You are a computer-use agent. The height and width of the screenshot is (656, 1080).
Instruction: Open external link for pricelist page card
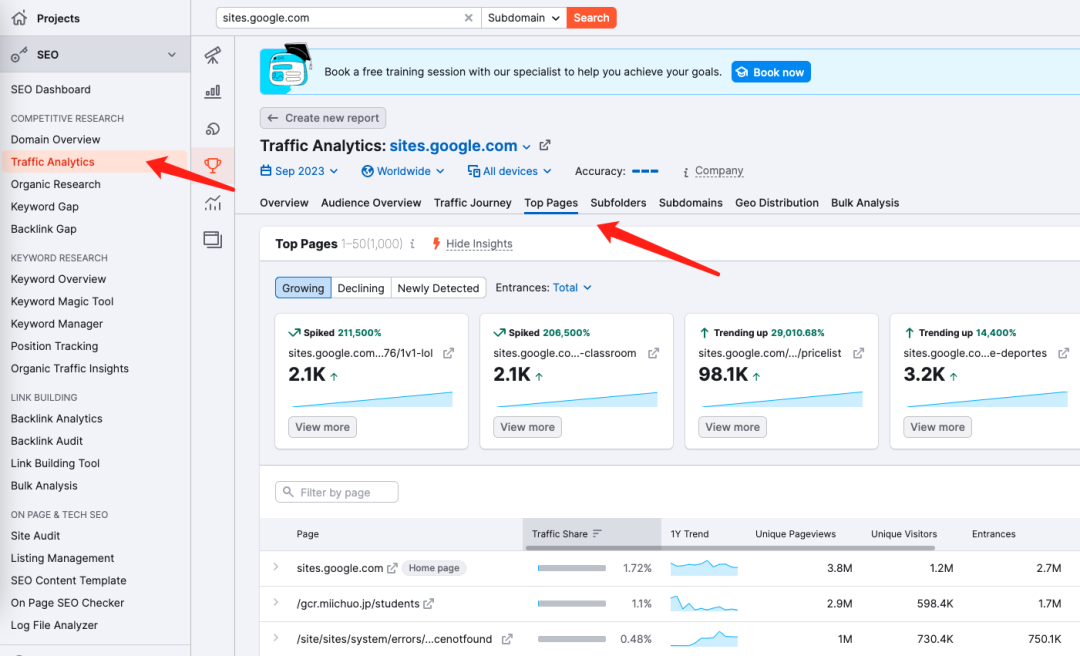point(858,353)
